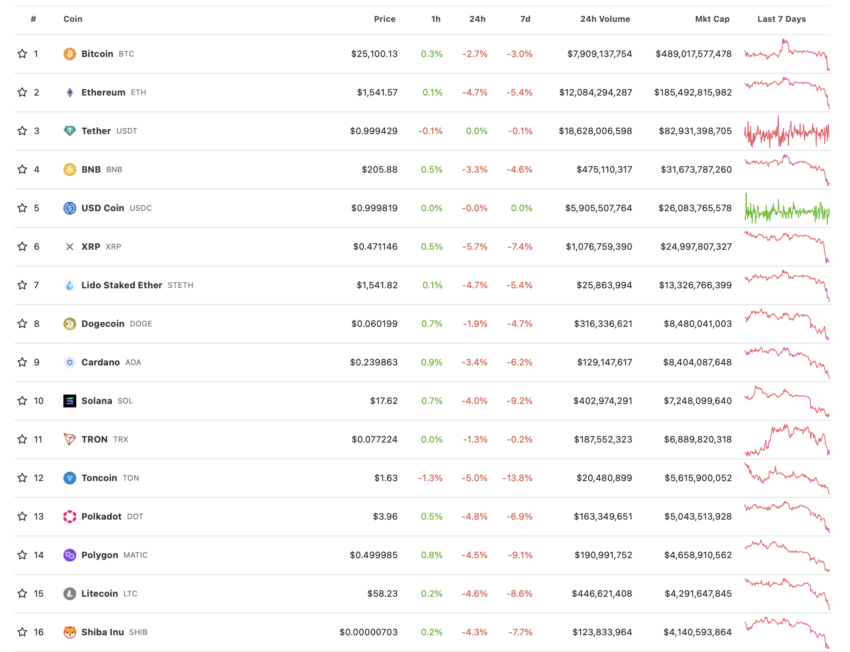This screenshot has height=652, width=850.
Task: Toggle the watchlist star for XRP
Action: [x=21, y=246]
